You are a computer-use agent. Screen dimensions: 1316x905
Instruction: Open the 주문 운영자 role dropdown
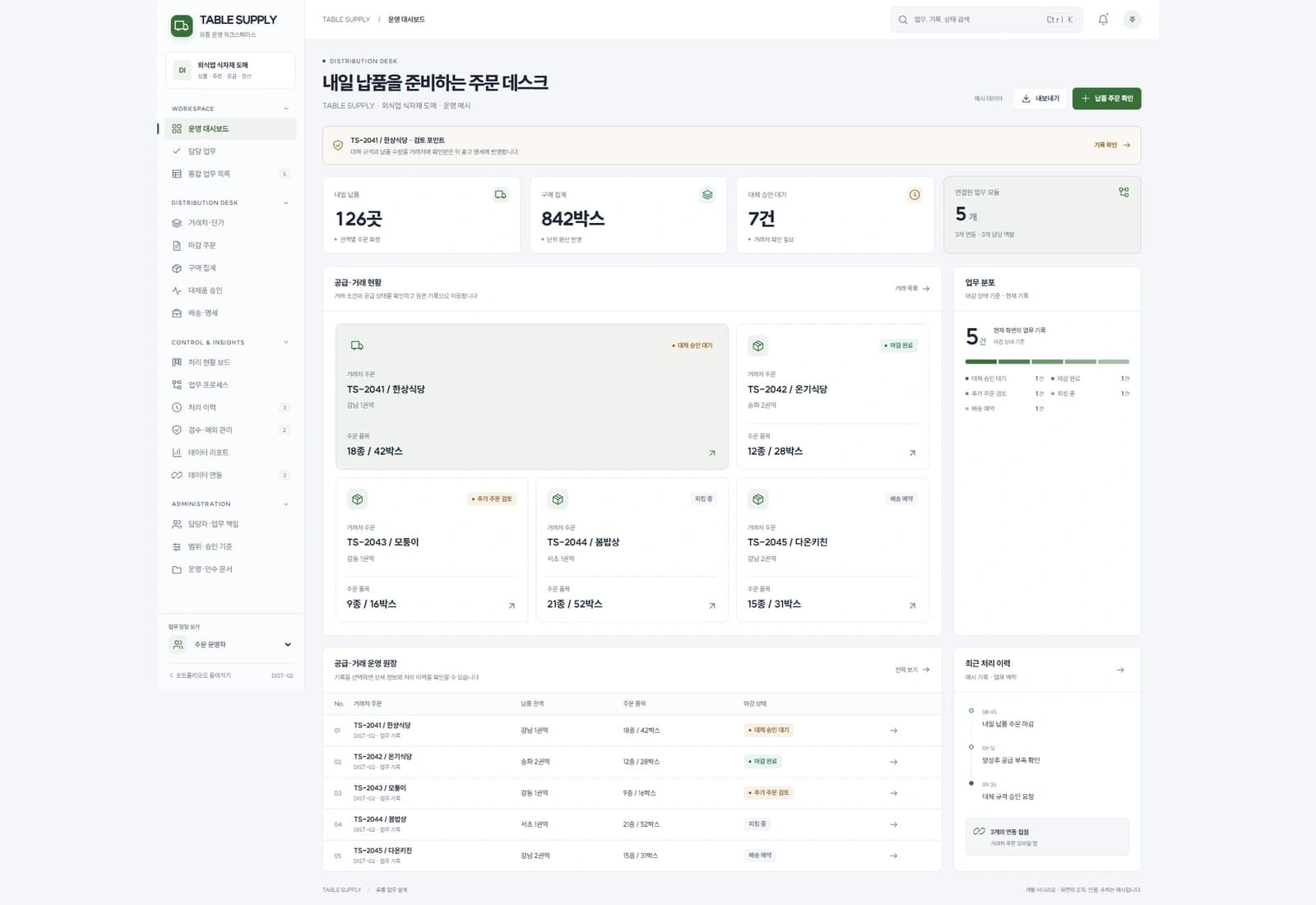pyautogui.click(x=230, y=644)
